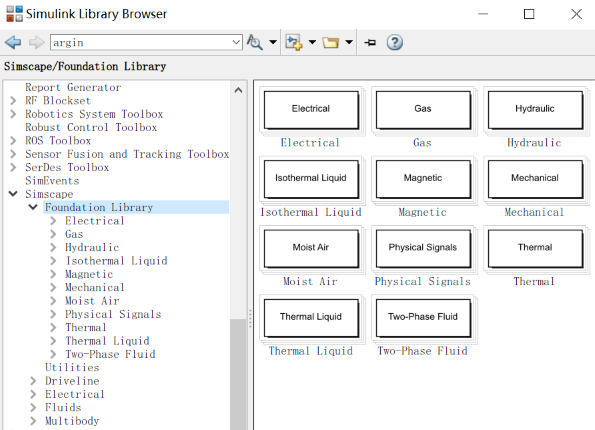Open the Electrical library block
The width and height of the screenshot is (595, 430).
click(311, 110)
